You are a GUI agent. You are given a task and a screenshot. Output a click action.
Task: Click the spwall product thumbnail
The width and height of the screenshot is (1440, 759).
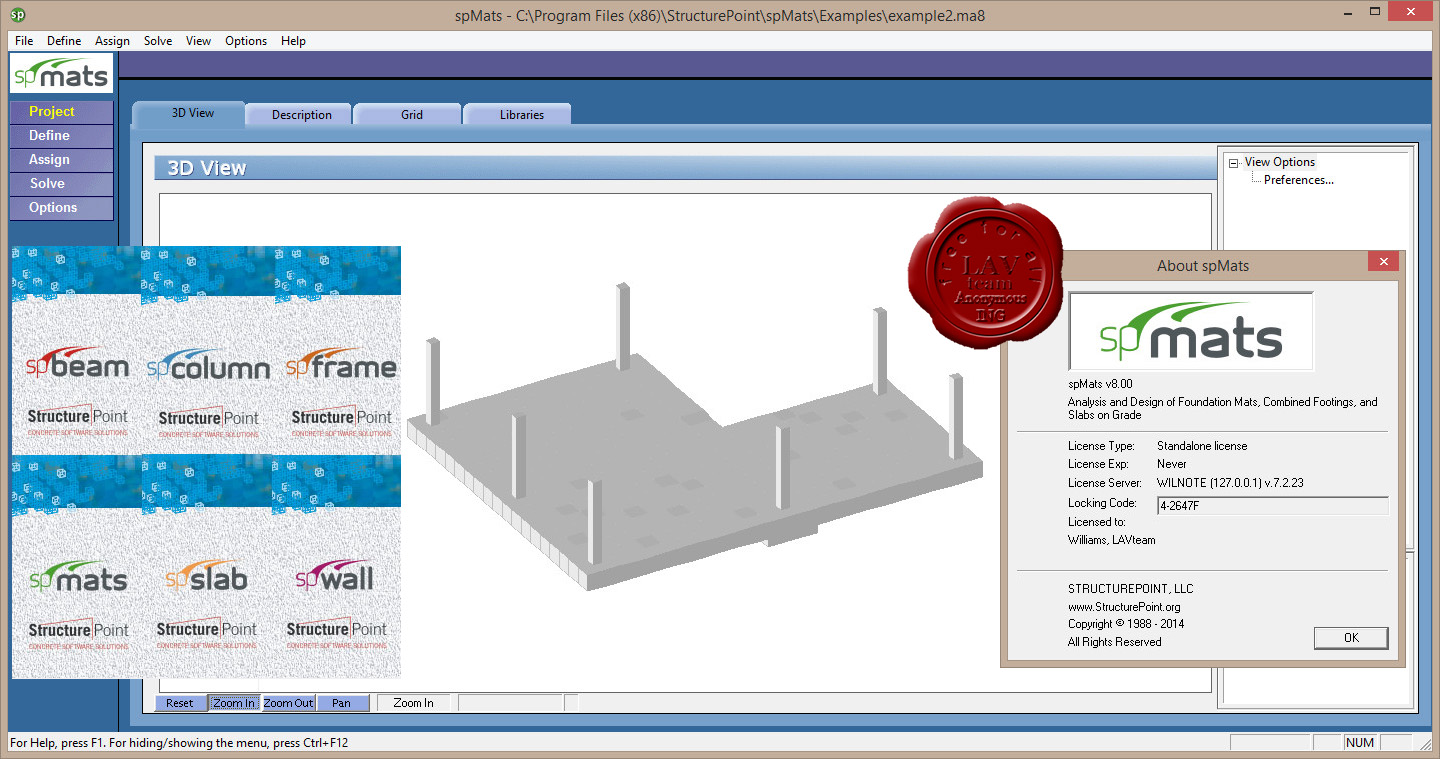pos(335,567)
